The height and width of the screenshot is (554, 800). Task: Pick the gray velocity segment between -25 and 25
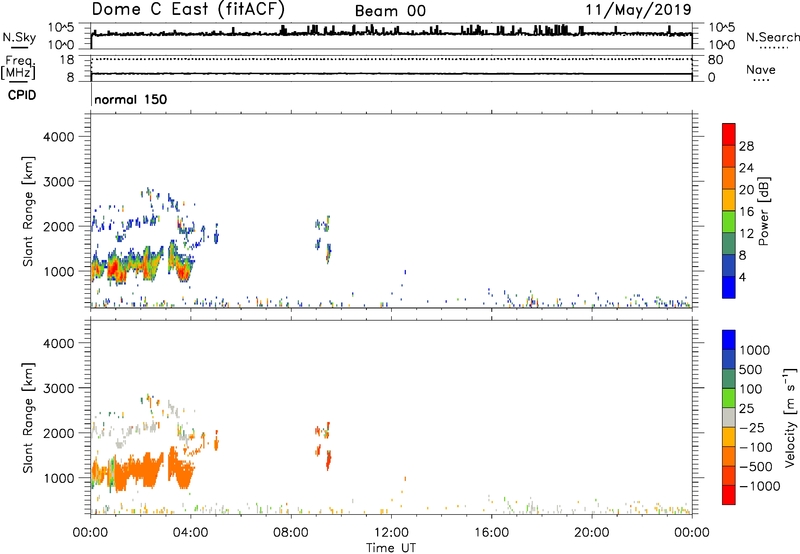pos(729,418)
